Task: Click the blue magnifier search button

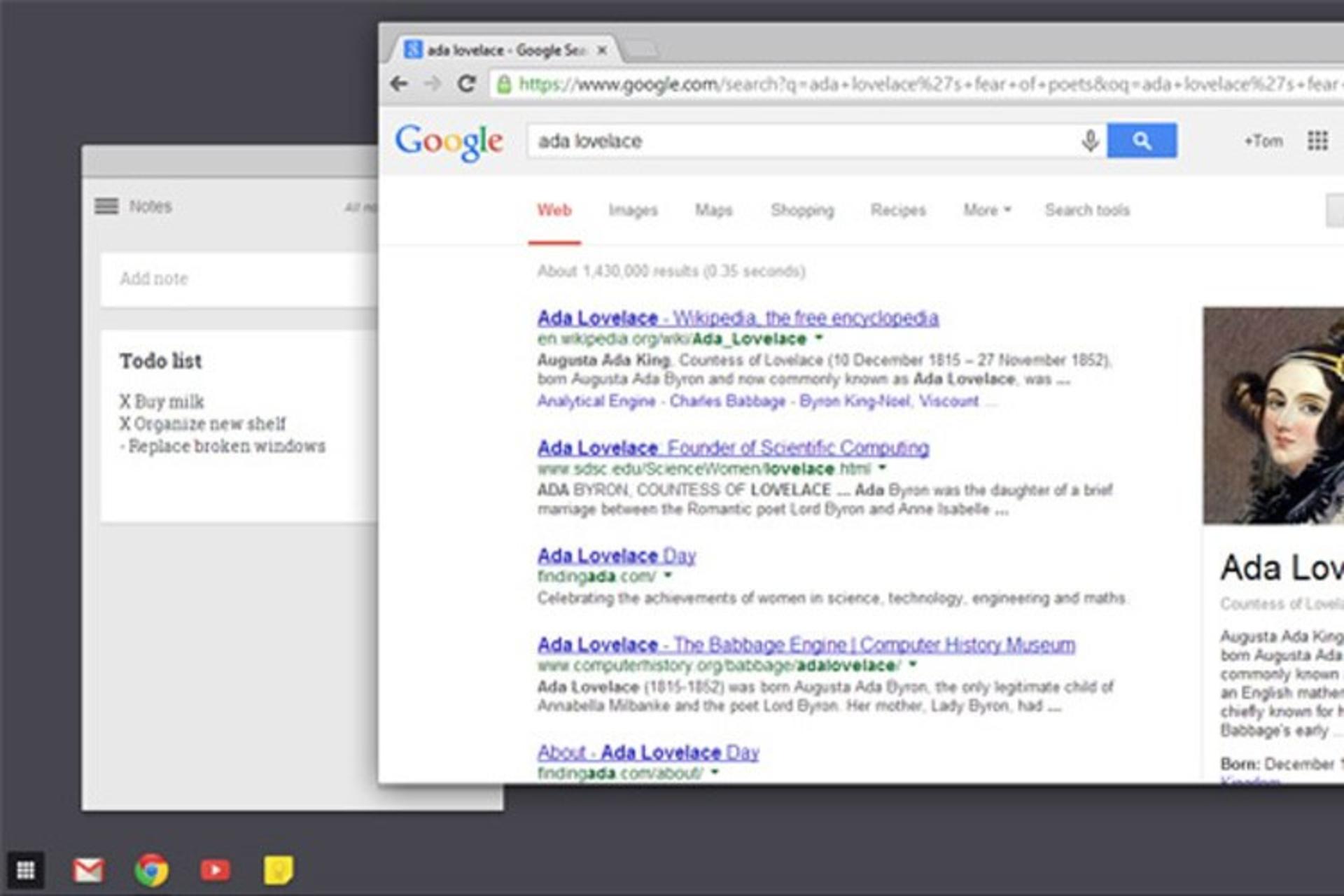Action: (x=1142, y=141)
